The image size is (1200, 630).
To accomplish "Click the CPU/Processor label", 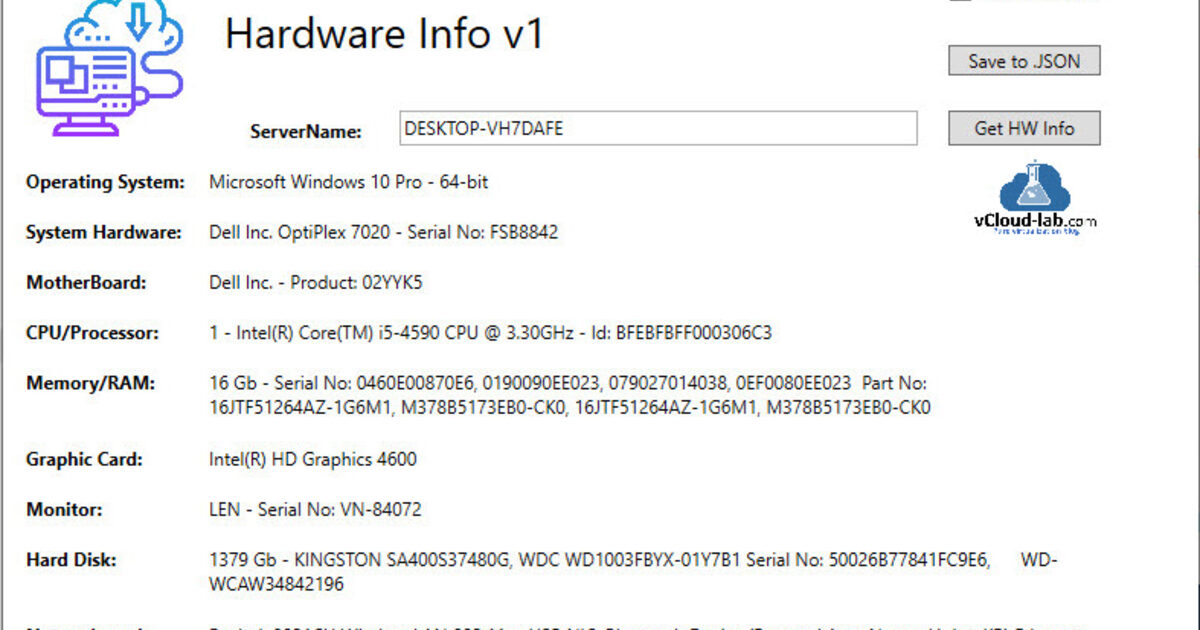I will [92, 333].
